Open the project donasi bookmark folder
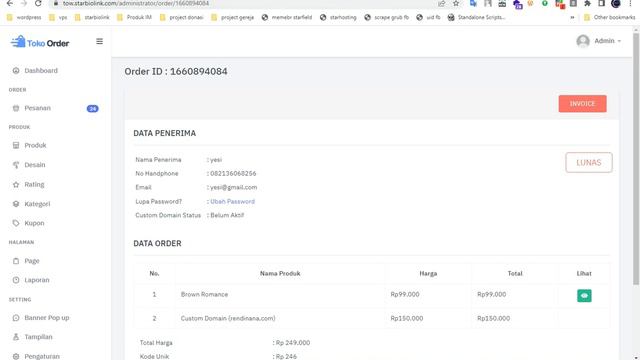The height and width of the screenshot is (360, 640). click(182, 18)
